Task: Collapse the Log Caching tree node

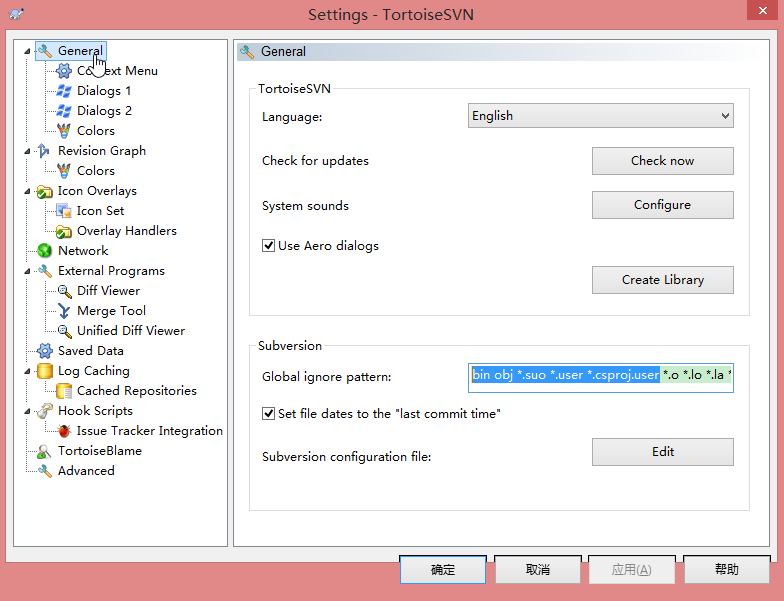Action: [28, 371]
